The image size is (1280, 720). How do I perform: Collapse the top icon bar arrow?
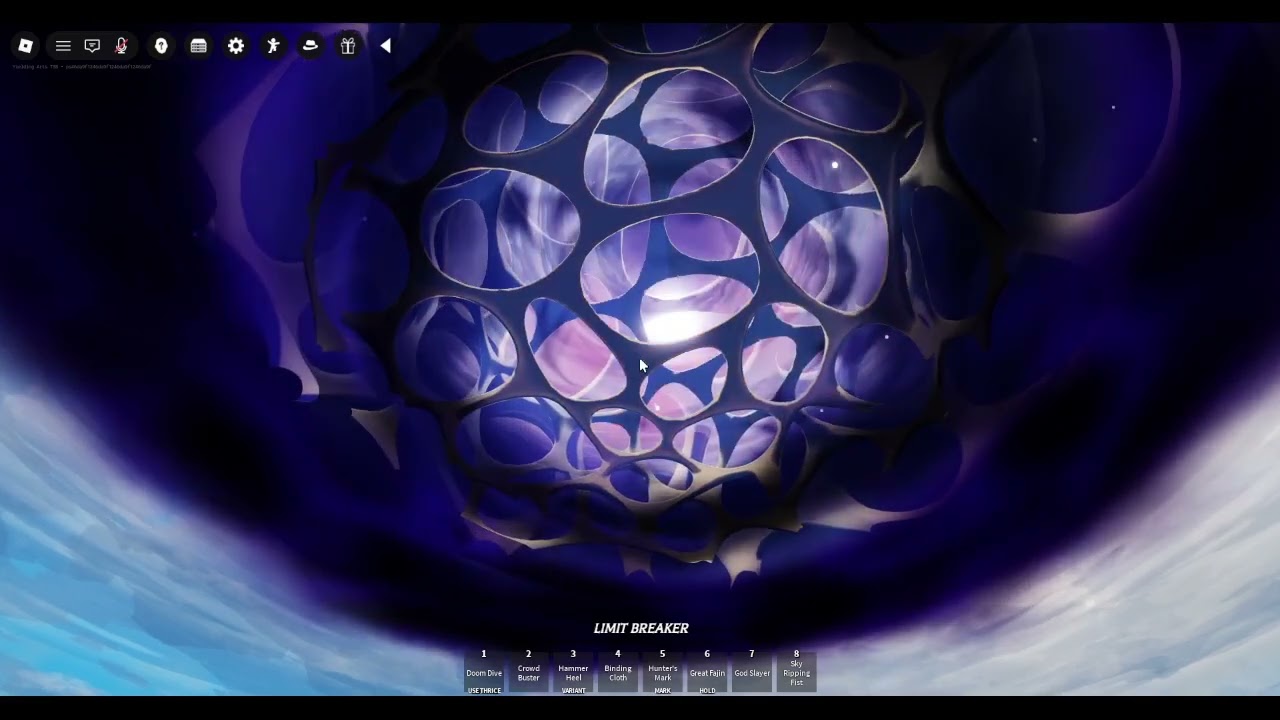click(385, 46)
